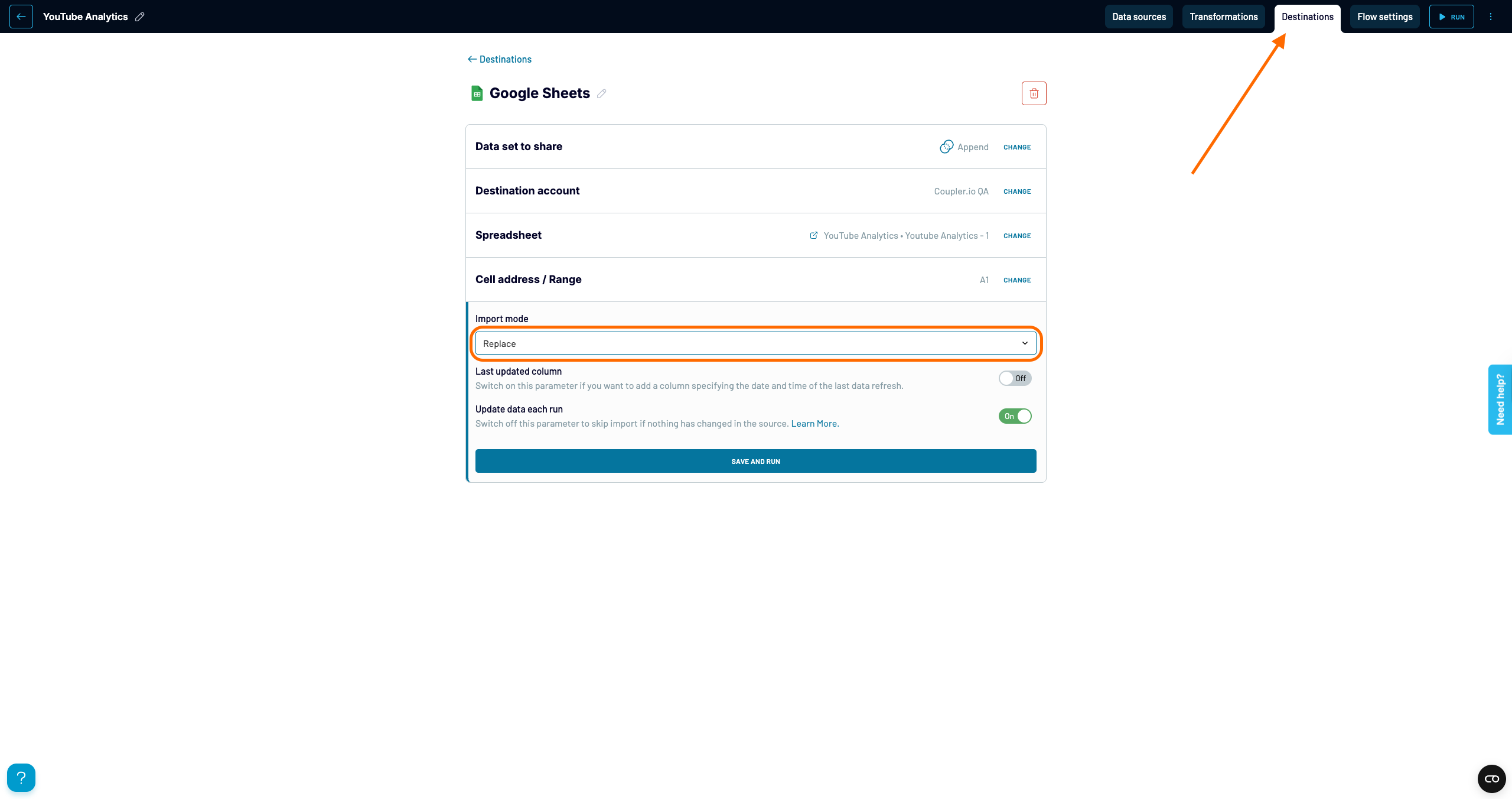Viewport: 1512px width, 799px height.
Task: Click the A1 cell address value
Action: click(984, 280)
